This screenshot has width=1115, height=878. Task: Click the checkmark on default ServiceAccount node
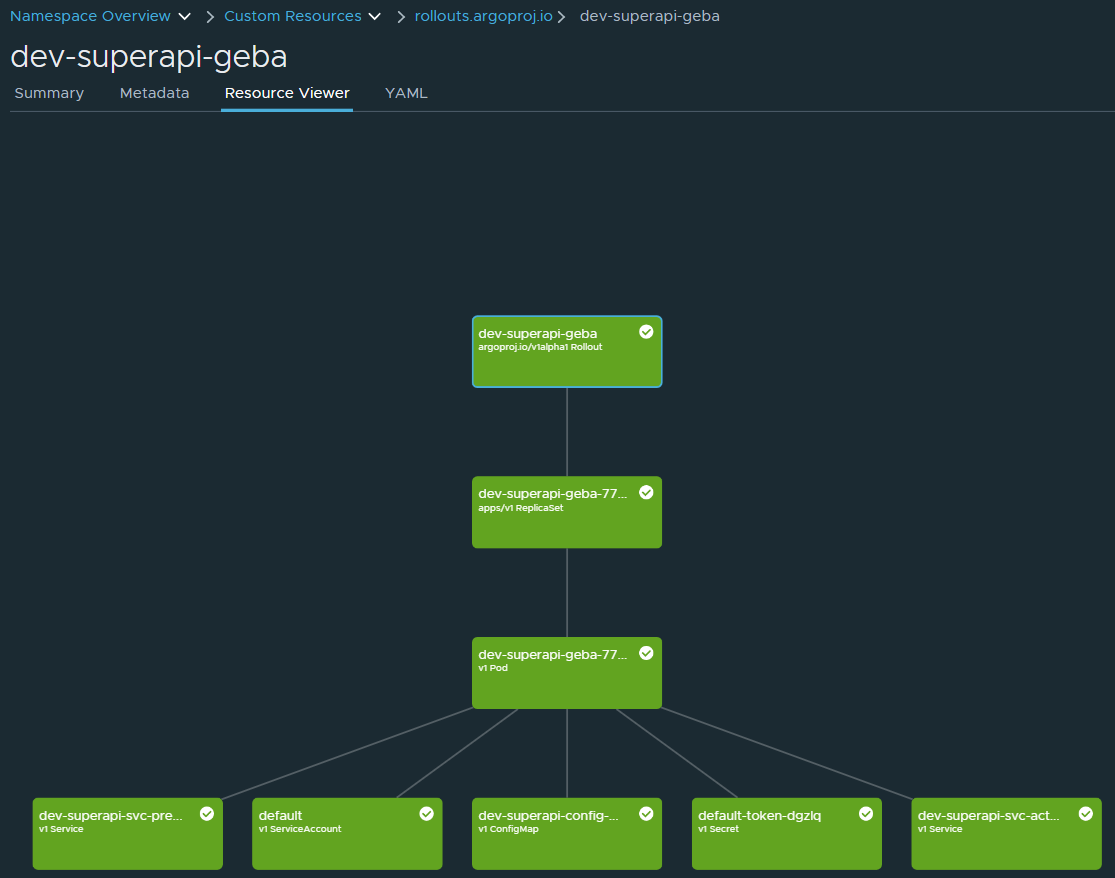tap(426, 814)
